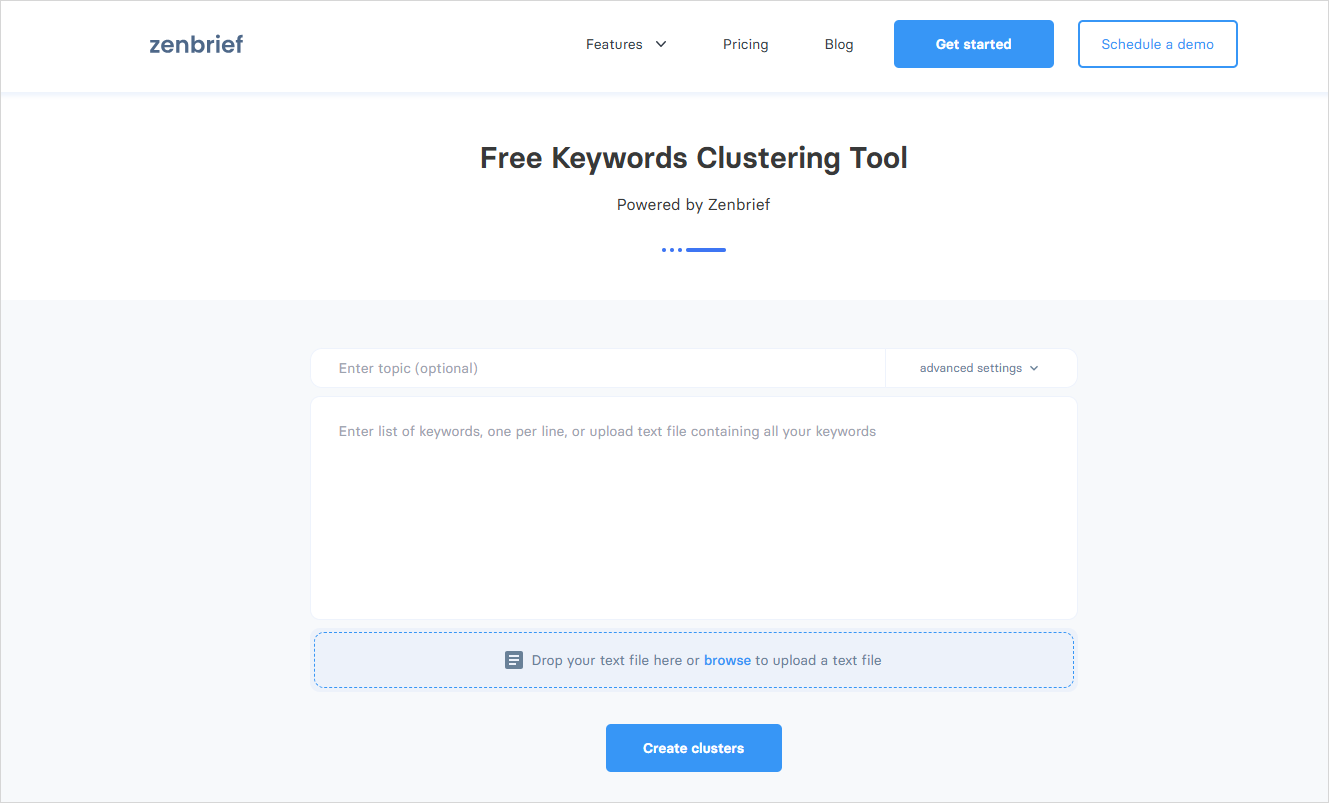Click the Free Keywords Clustering Tool heading
Viewport: 1329px width, 803px height.
pos(694,158)
